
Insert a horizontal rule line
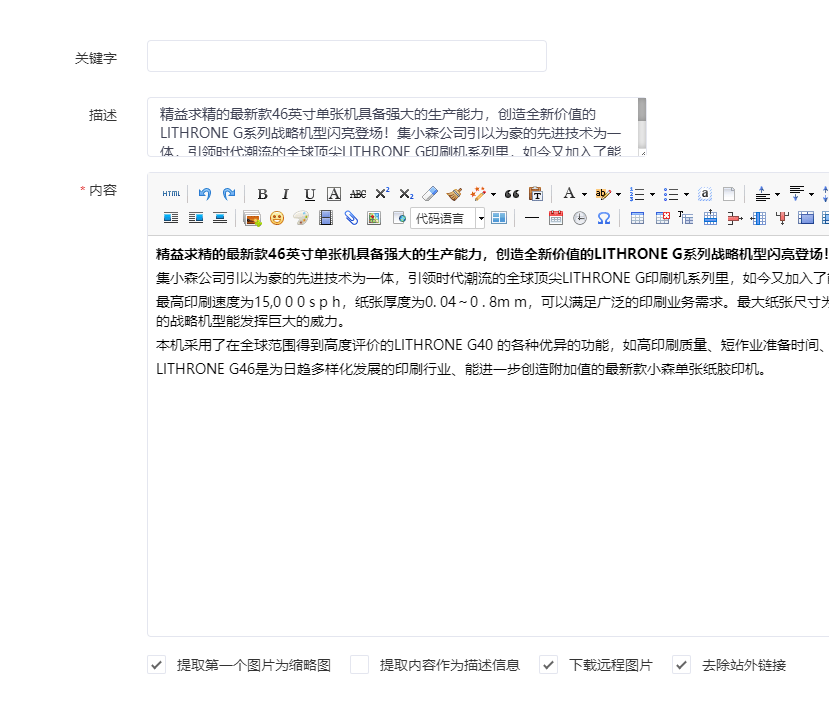click(532, 218)
